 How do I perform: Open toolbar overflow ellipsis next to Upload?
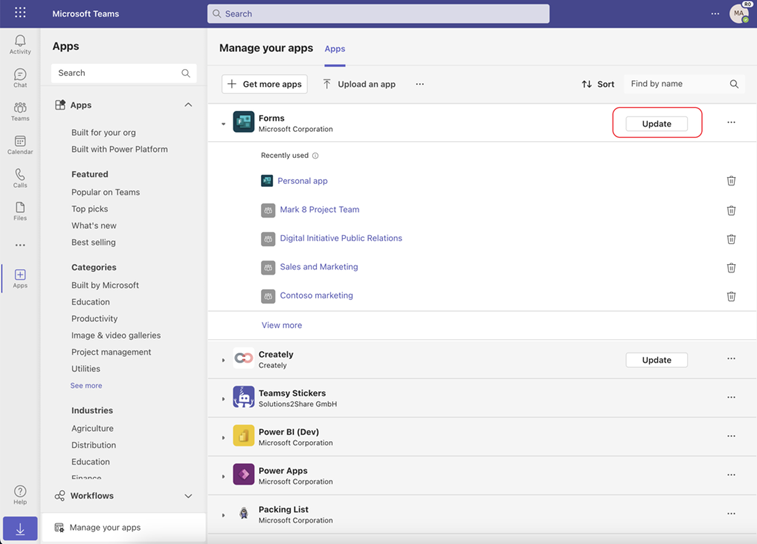(x=420, y=84)
